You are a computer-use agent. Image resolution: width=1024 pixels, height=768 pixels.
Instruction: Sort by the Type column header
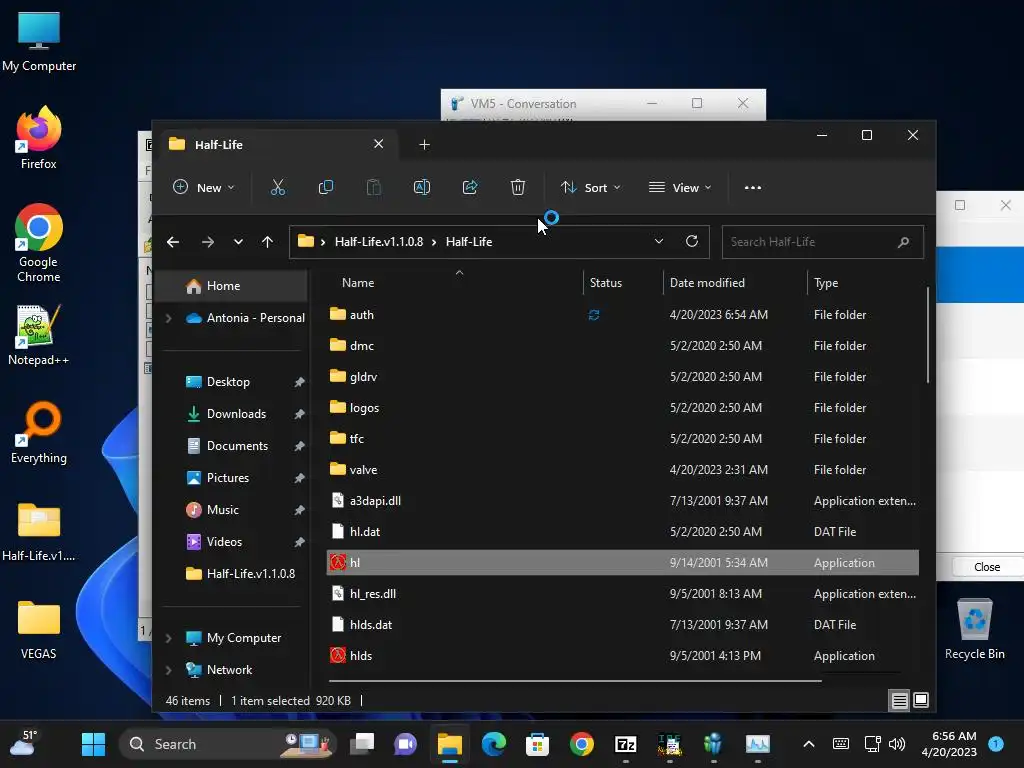pos(825,283)
